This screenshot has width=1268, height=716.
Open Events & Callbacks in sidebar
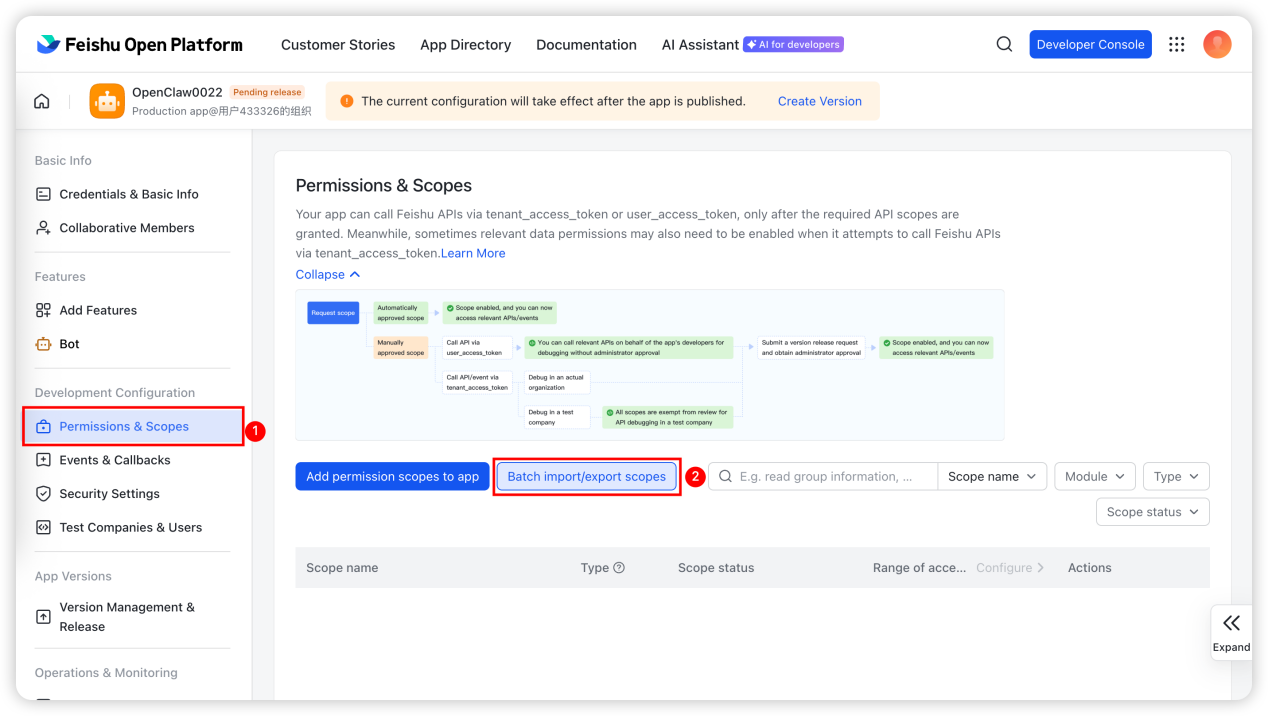[x=114, y=460]
